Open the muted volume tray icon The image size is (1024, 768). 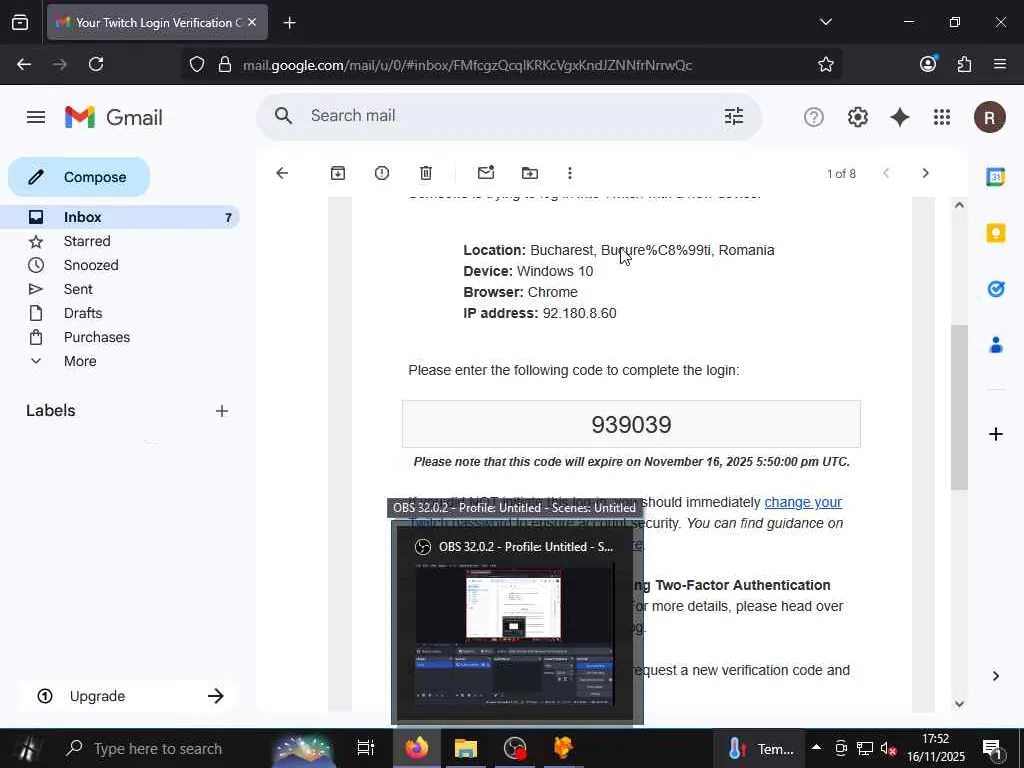[x=888, y=748]
